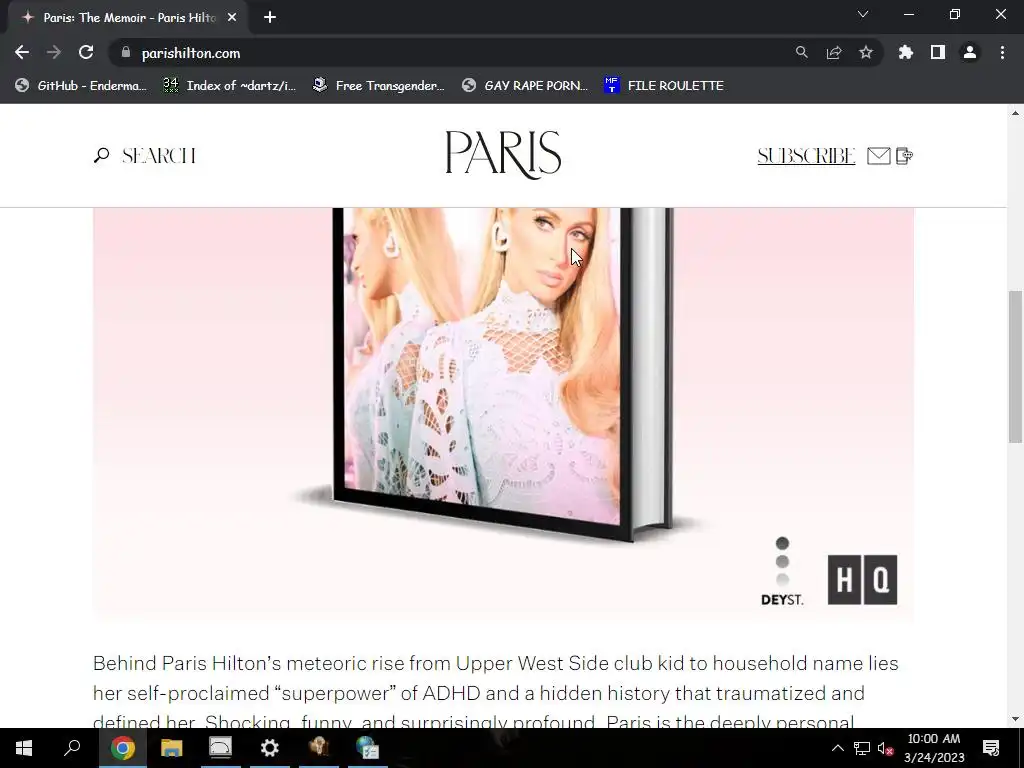
Task: Open the Settings gear on the taskbar
Action: pos(269,748)
